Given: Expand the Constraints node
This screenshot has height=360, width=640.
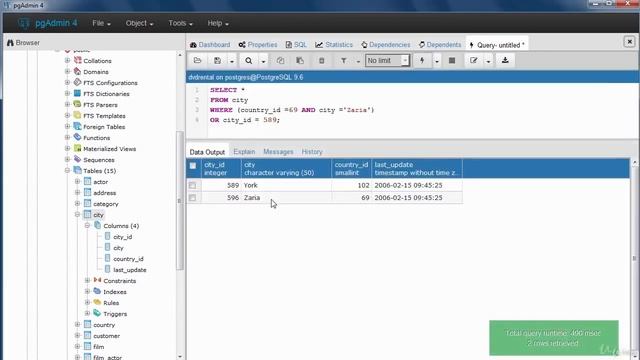Looking at the screenshot, I should click(x=87, y=280).
